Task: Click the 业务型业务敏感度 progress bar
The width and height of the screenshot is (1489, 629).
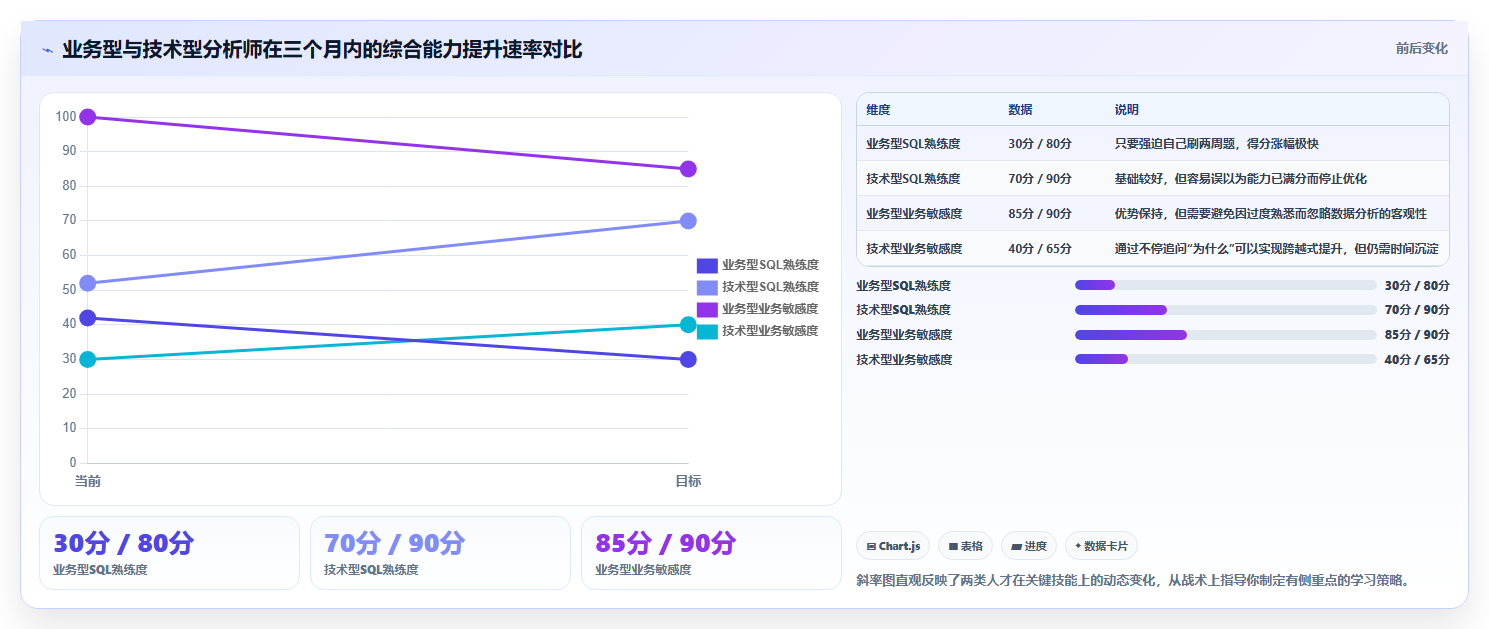Action: (x=1226, y=335)
